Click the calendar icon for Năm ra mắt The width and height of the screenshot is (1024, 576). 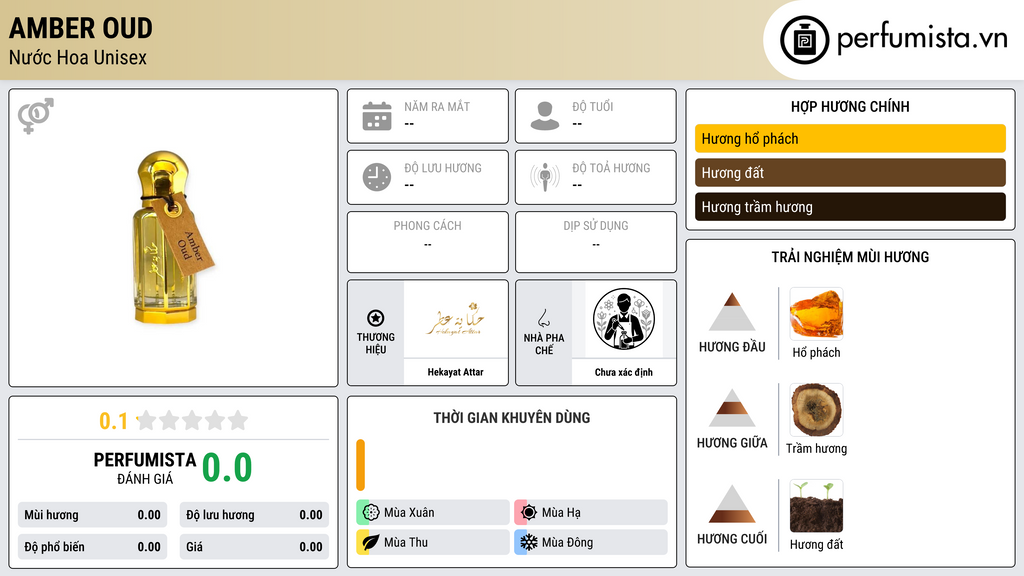[377, 116]
